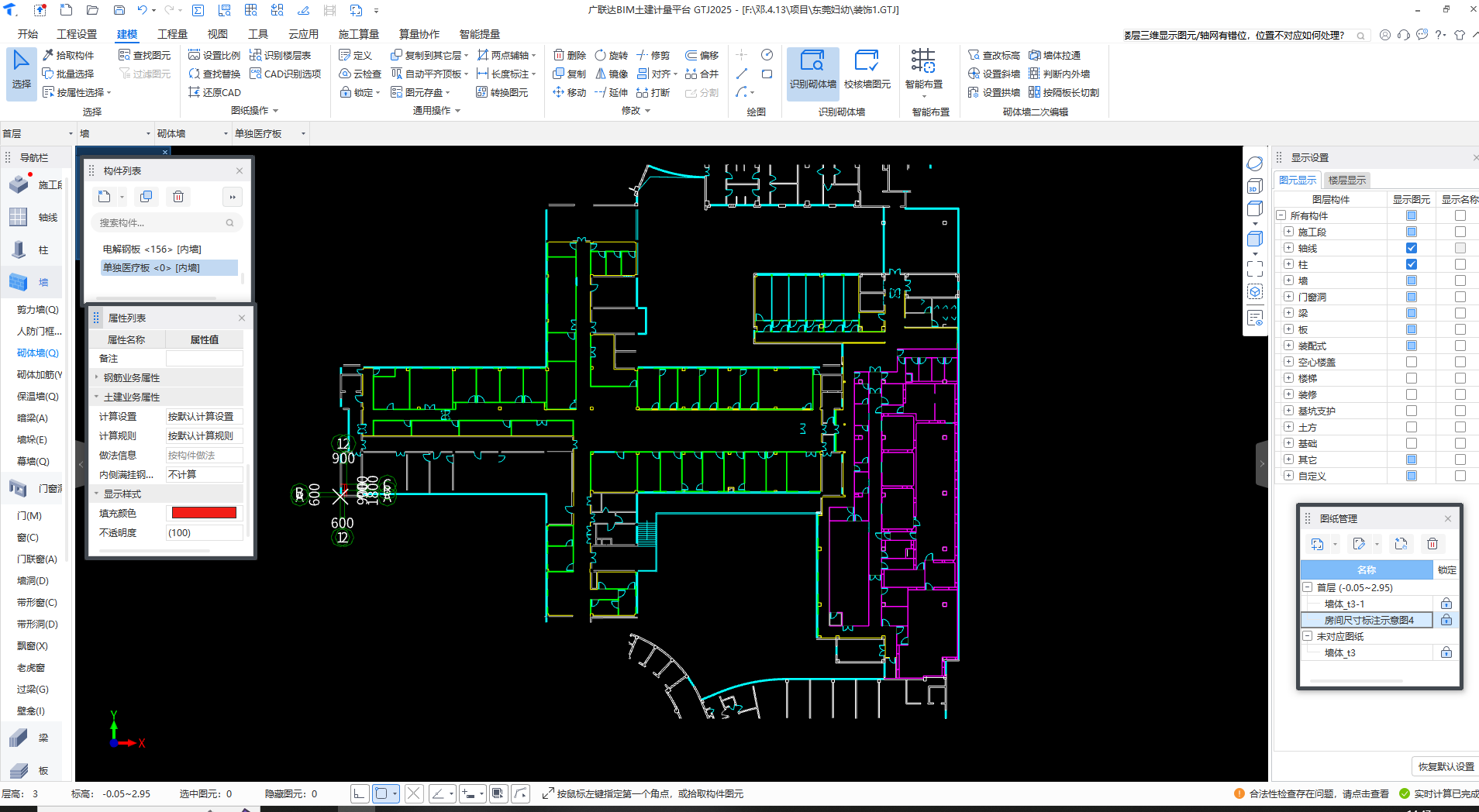Click the 打断 break tool
Viewport: 1479px width, 812px height.
pos(653,92)
